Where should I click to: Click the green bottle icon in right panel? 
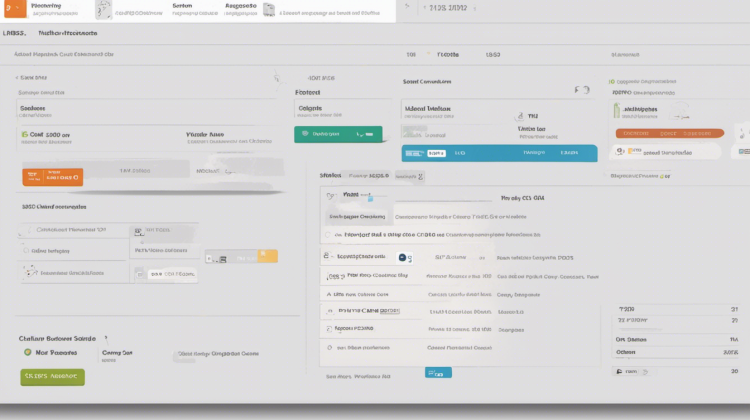pos(617,111)
